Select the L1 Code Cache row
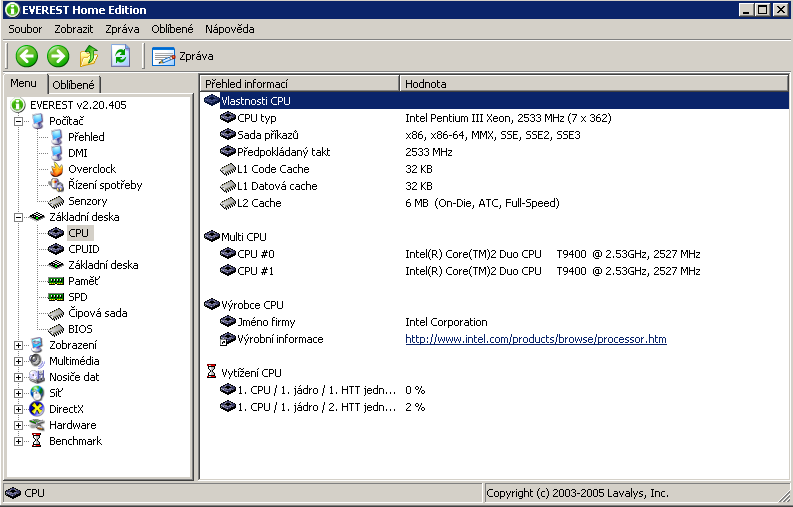793x507 pixels. [495, 169]
